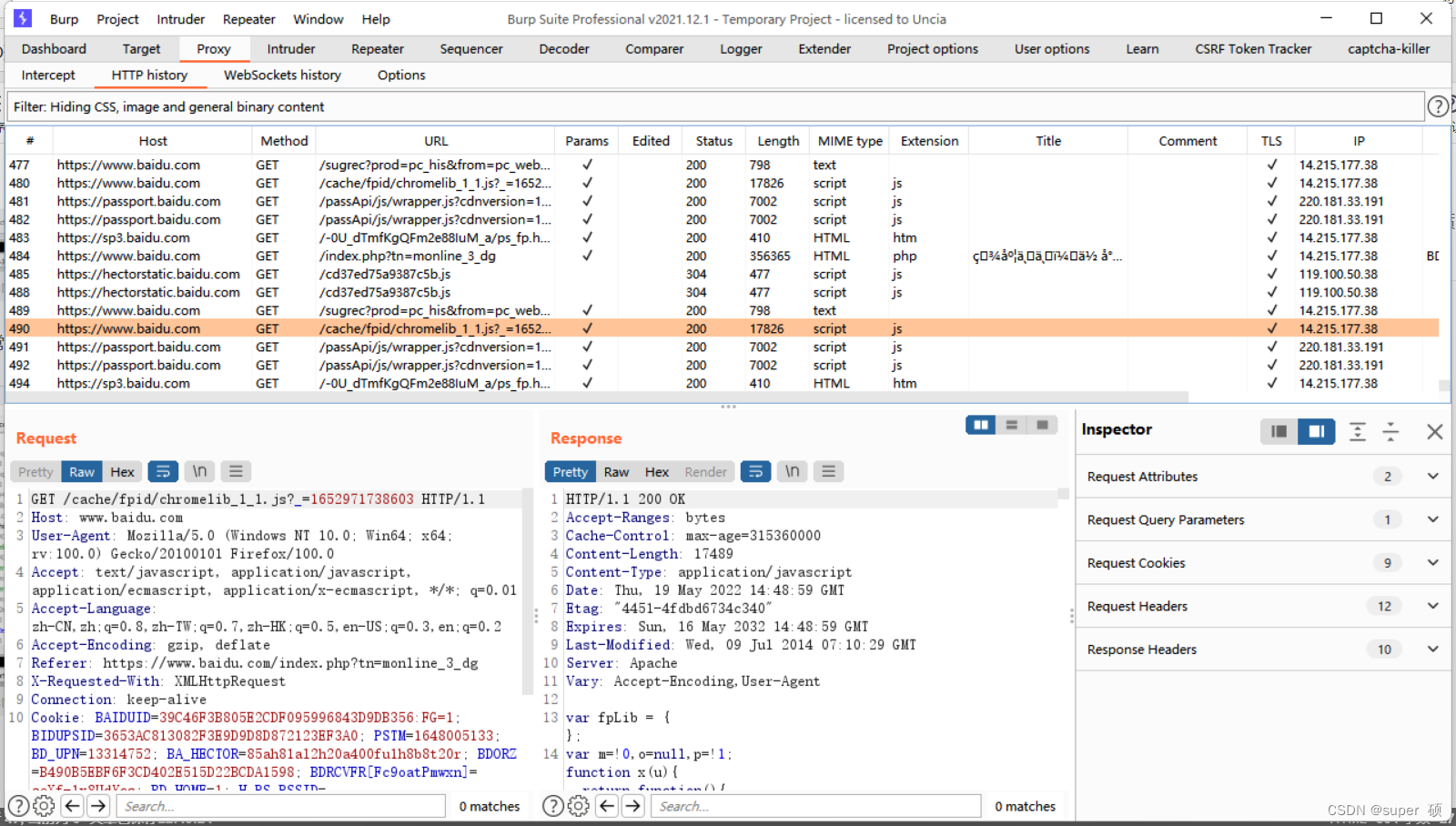Switch to WebSockets history sub-tab
This screenshot has height=826, width=1456.
tap(282, 76)
